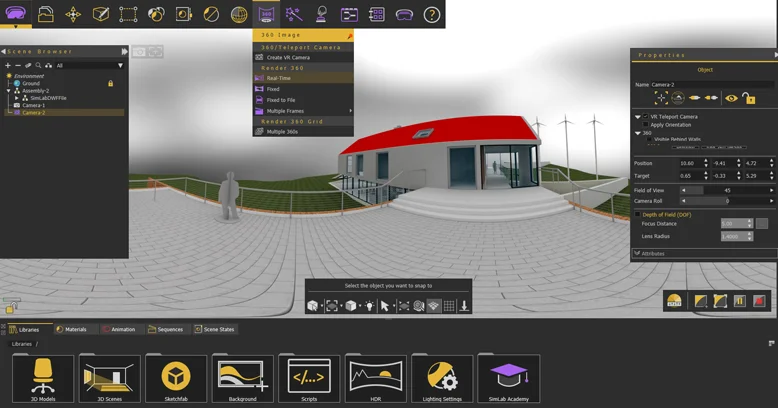Click the magic wand icon
The image size is (778, 408).
click(x=294, y=14)
